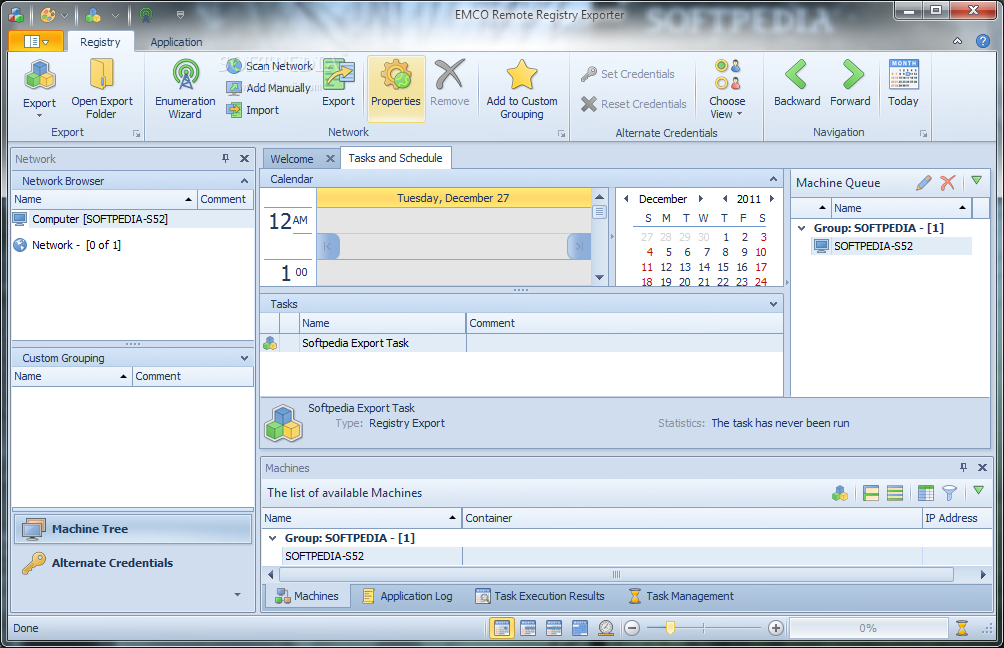Screen dimensions: 1004x648
Task: Switch to the Registry ribbon tab
Action: [101, 42]
